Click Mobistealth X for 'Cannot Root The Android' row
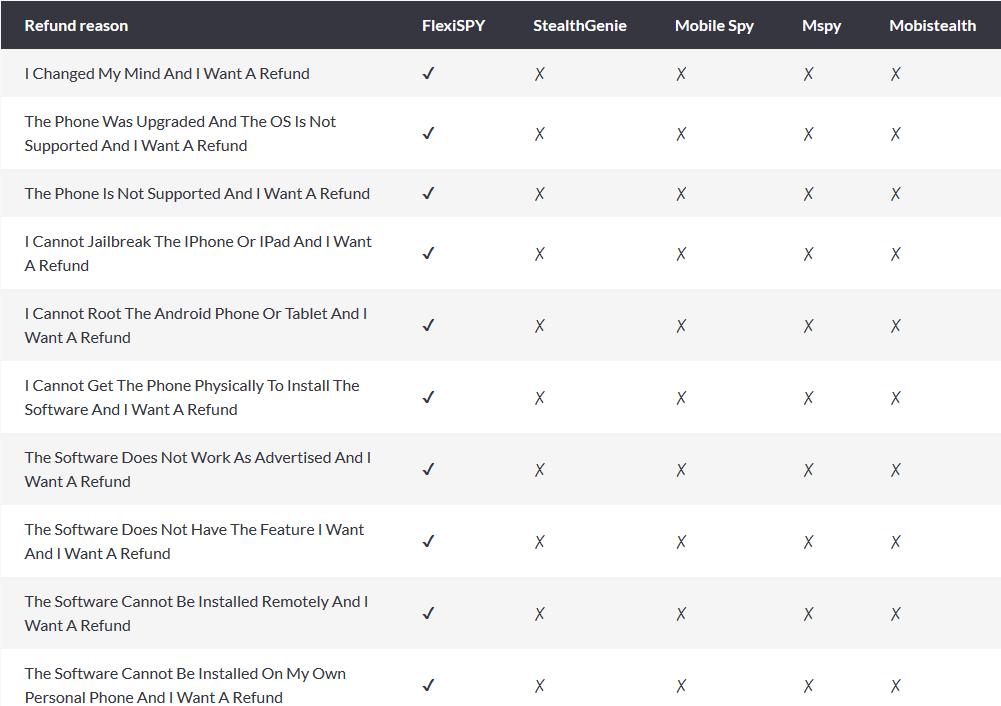The image size is (1001, 706). [x=896, y=326]
